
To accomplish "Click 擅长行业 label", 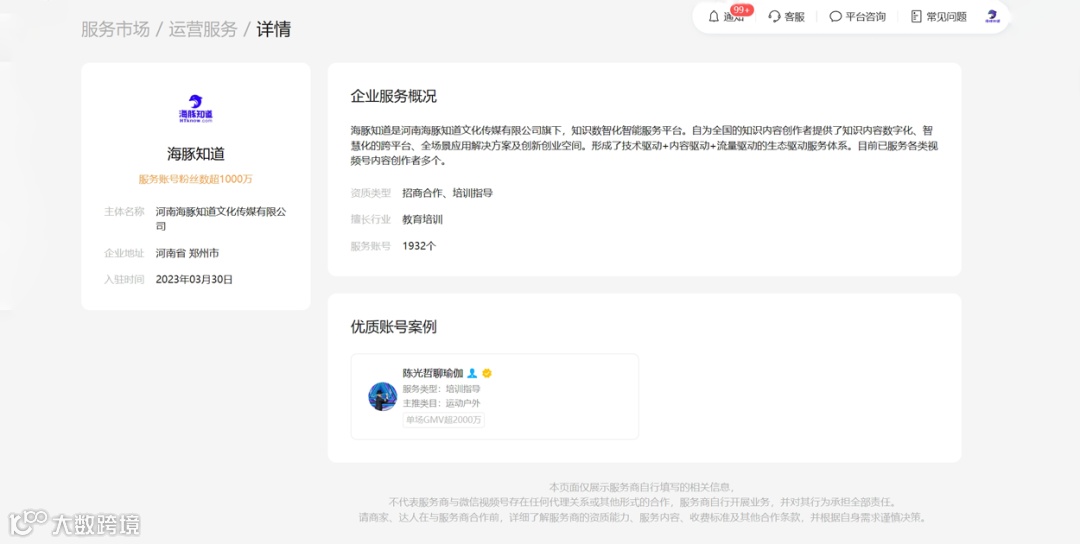I will point(371,220).
